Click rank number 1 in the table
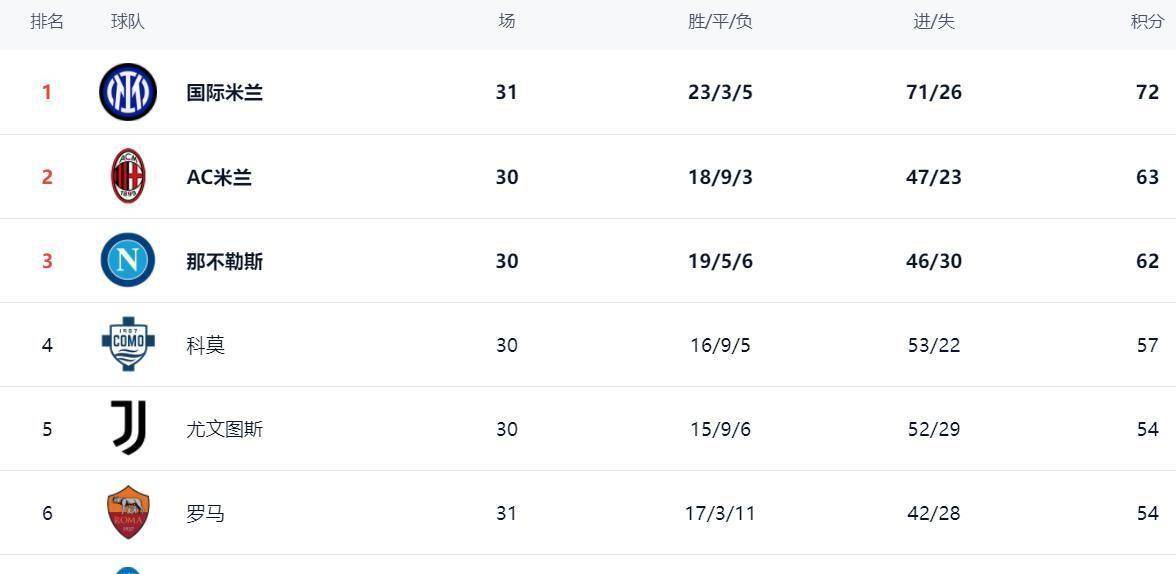The height and width of the screenshot is (574, 1176). tap(47, 93)
